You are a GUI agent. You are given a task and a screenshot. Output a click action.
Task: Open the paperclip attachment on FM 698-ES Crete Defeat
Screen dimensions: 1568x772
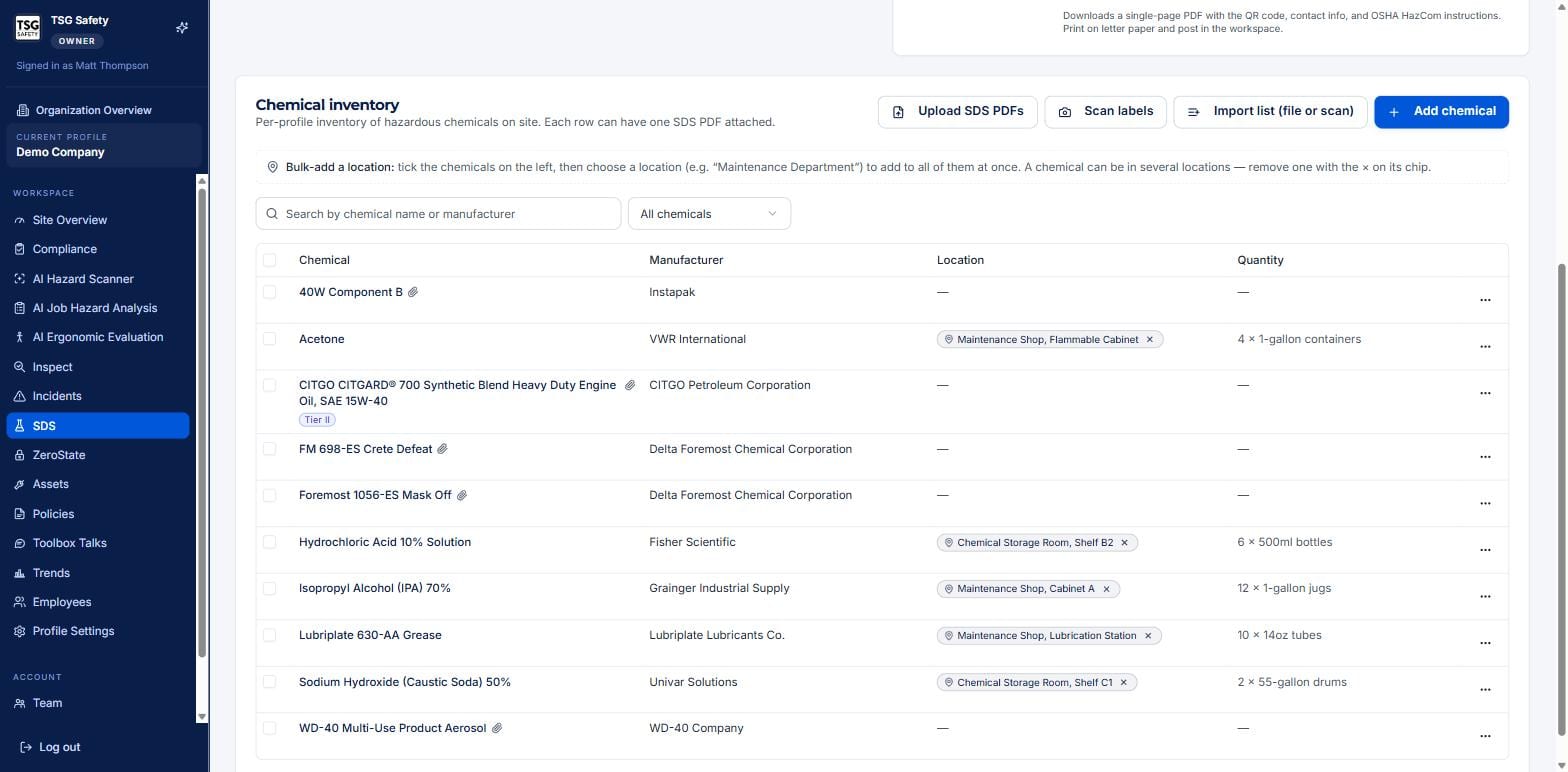442,449
